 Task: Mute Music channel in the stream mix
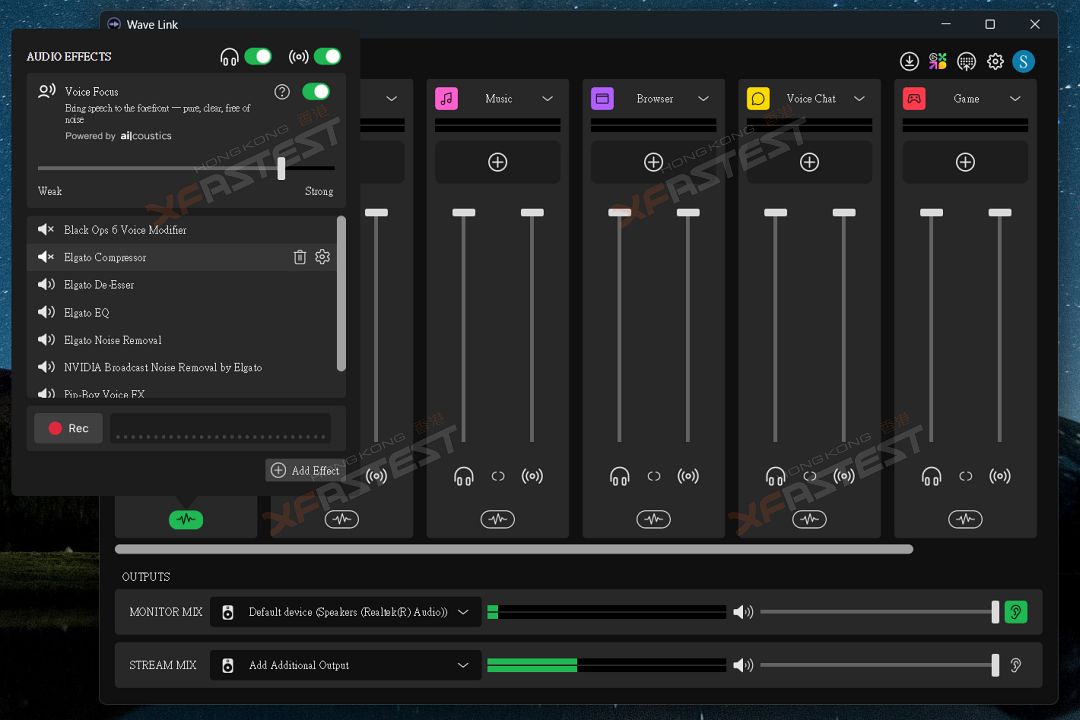point(532,476)
